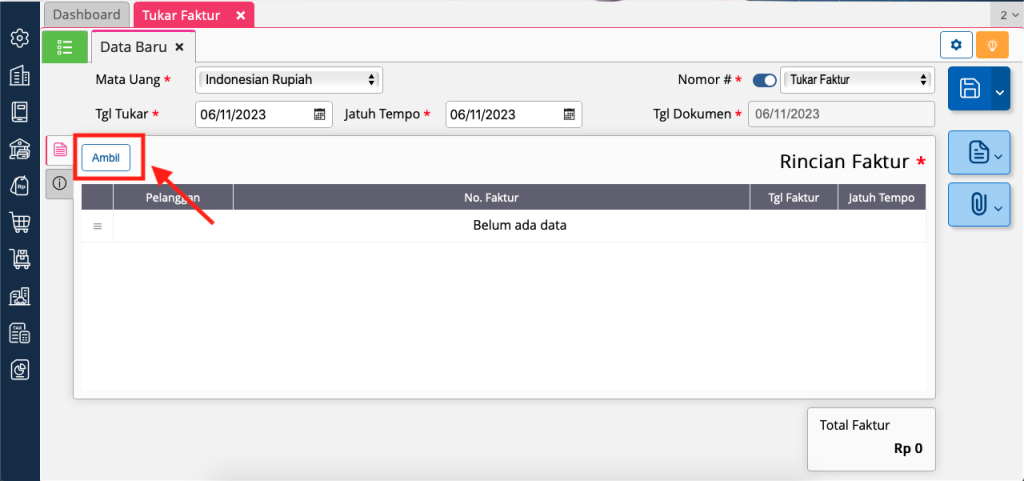The width and height of the screenshot is (1024, 481).
Task: Open the settings gear in the sidebar
Action: [x=19, y=38]
